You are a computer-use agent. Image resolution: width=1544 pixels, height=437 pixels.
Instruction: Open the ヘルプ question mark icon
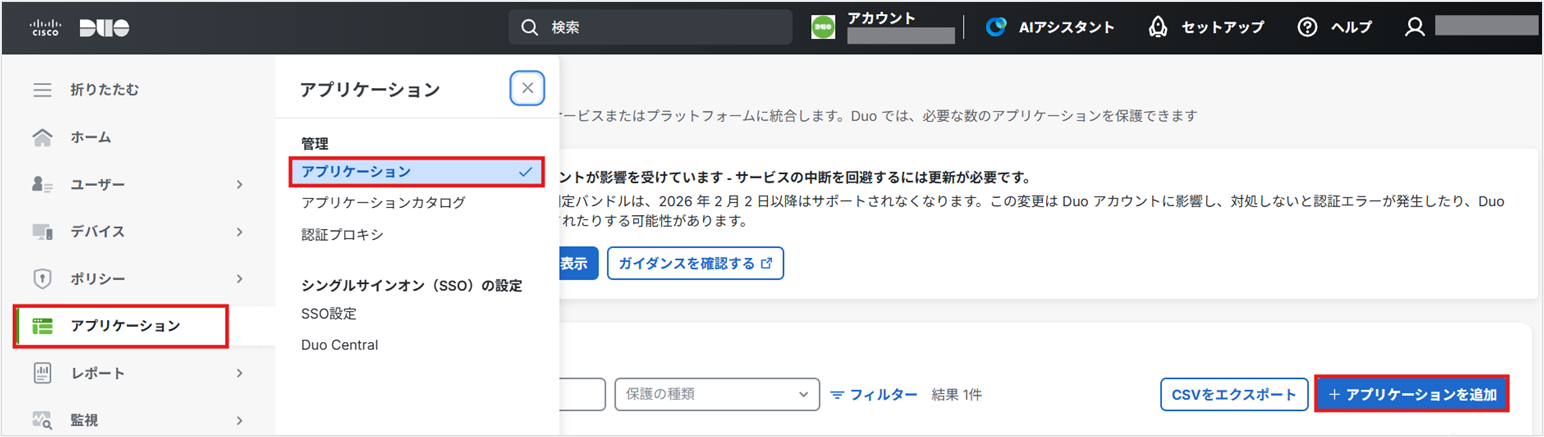tap(1307, 27)
